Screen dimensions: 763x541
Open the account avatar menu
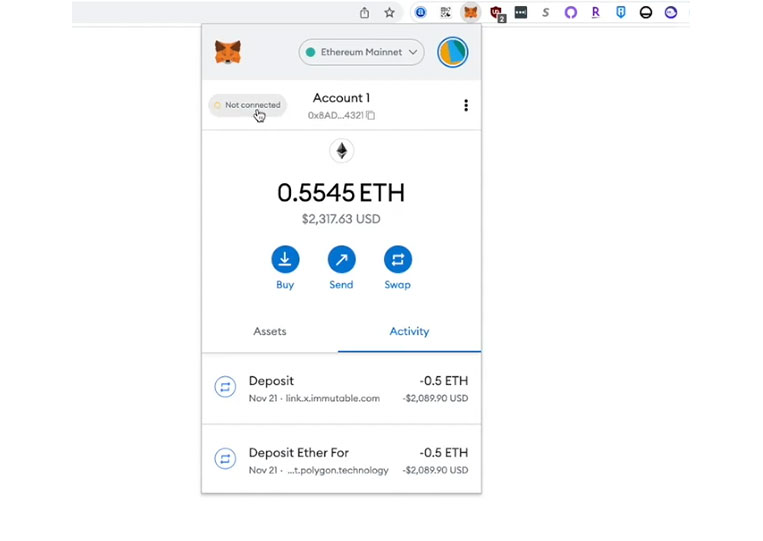(x=453, y=52)
